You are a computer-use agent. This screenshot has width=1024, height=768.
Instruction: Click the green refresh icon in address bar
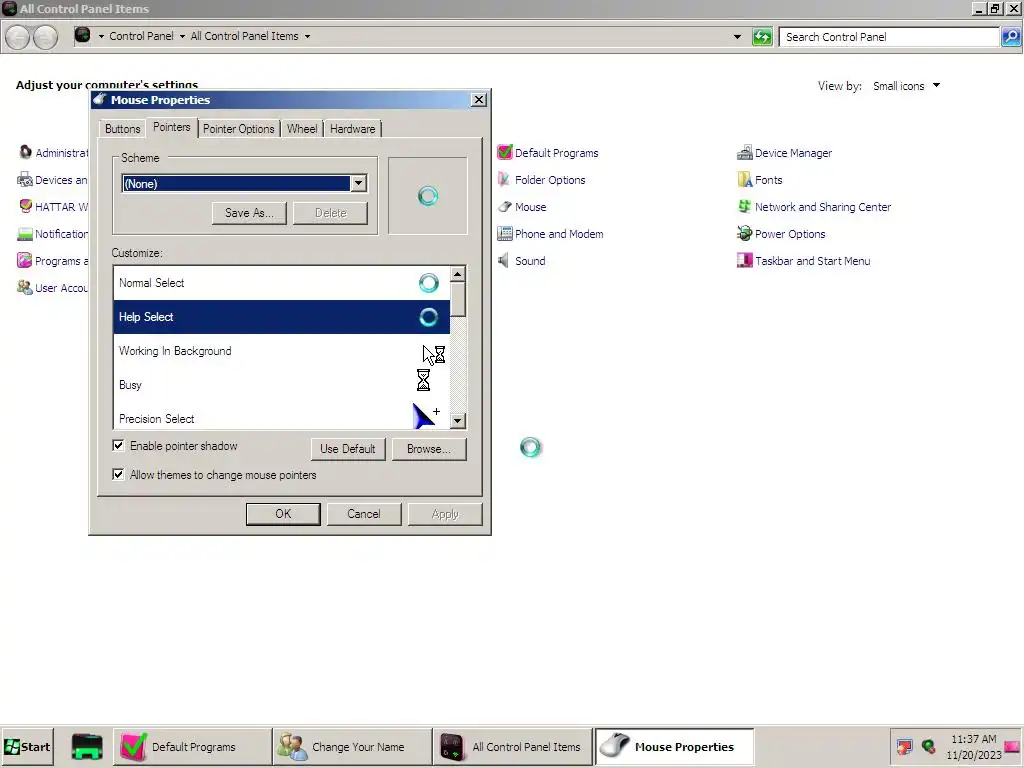[762, 37]
